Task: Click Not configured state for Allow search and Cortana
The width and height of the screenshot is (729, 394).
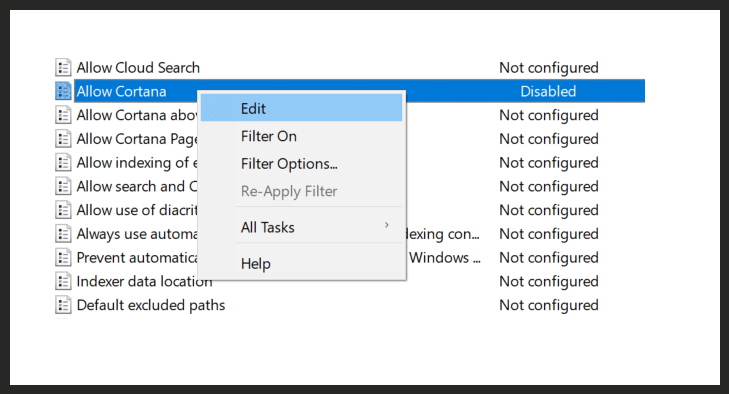Action: [x=549, y=187]
